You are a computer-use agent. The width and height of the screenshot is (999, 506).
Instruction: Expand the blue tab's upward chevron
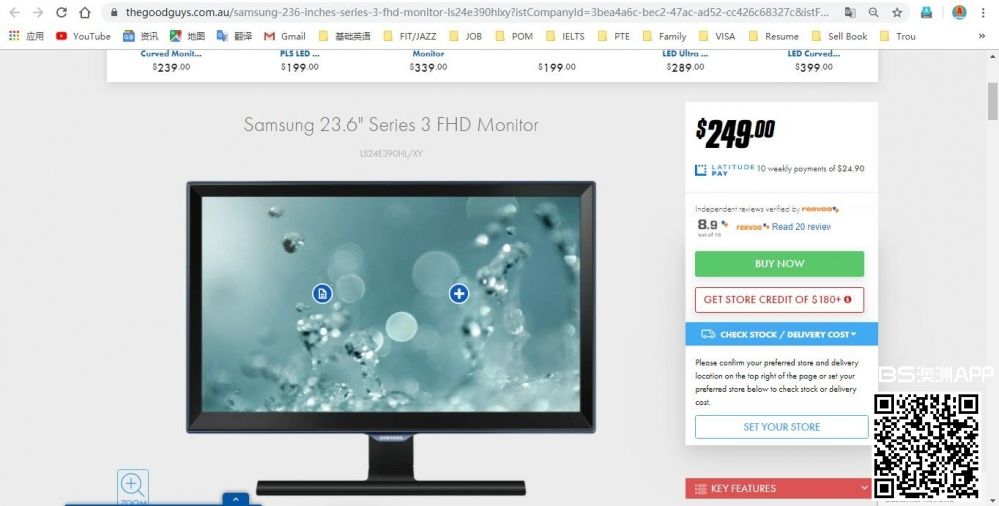[236, 500]
